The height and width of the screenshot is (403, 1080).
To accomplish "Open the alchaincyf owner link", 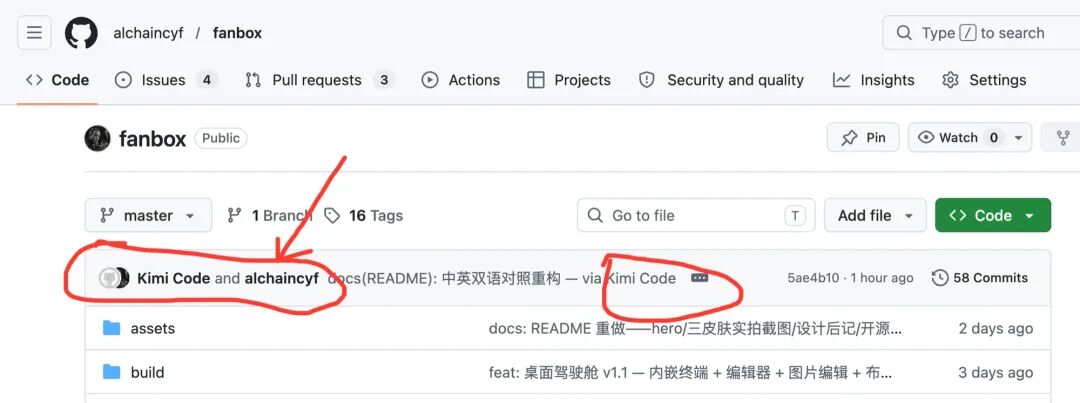I will [148, 33].
